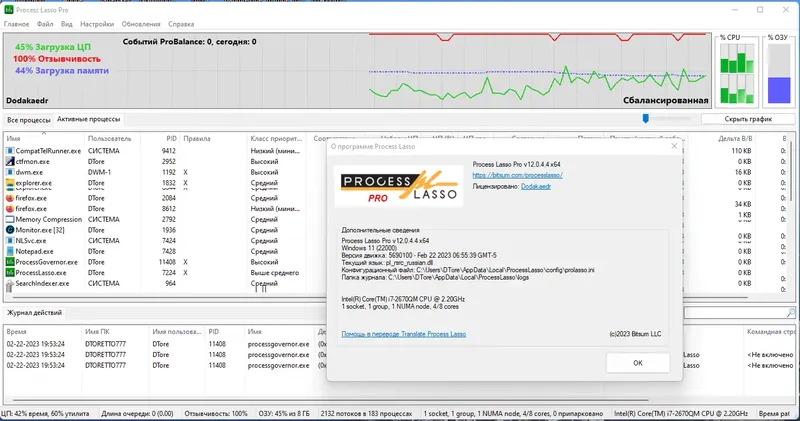Open the Настройки menu
The image size is (800, 421).
pyautogui.click(x=97, y=24)
